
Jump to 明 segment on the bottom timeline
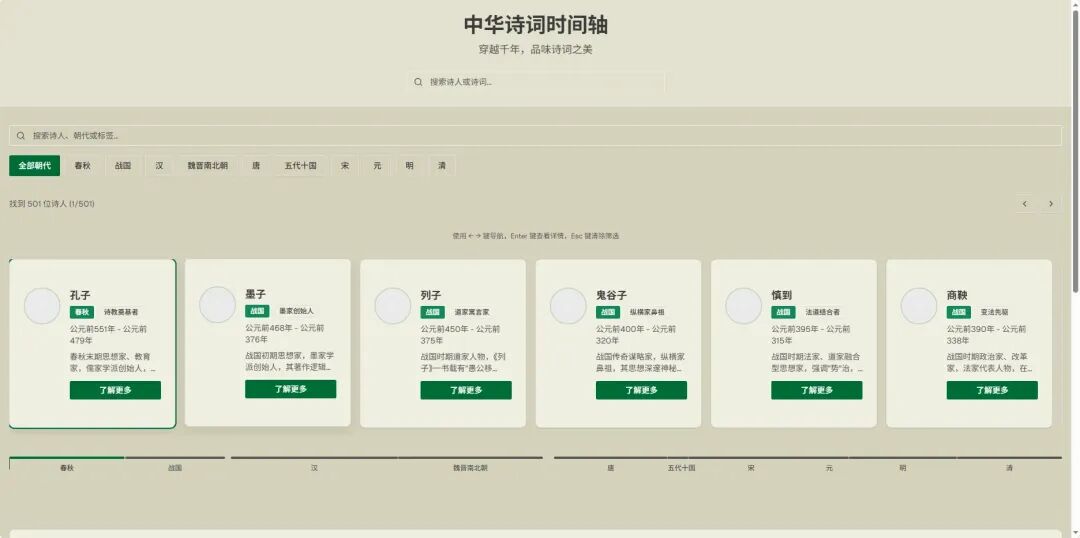tap(902, 464)
